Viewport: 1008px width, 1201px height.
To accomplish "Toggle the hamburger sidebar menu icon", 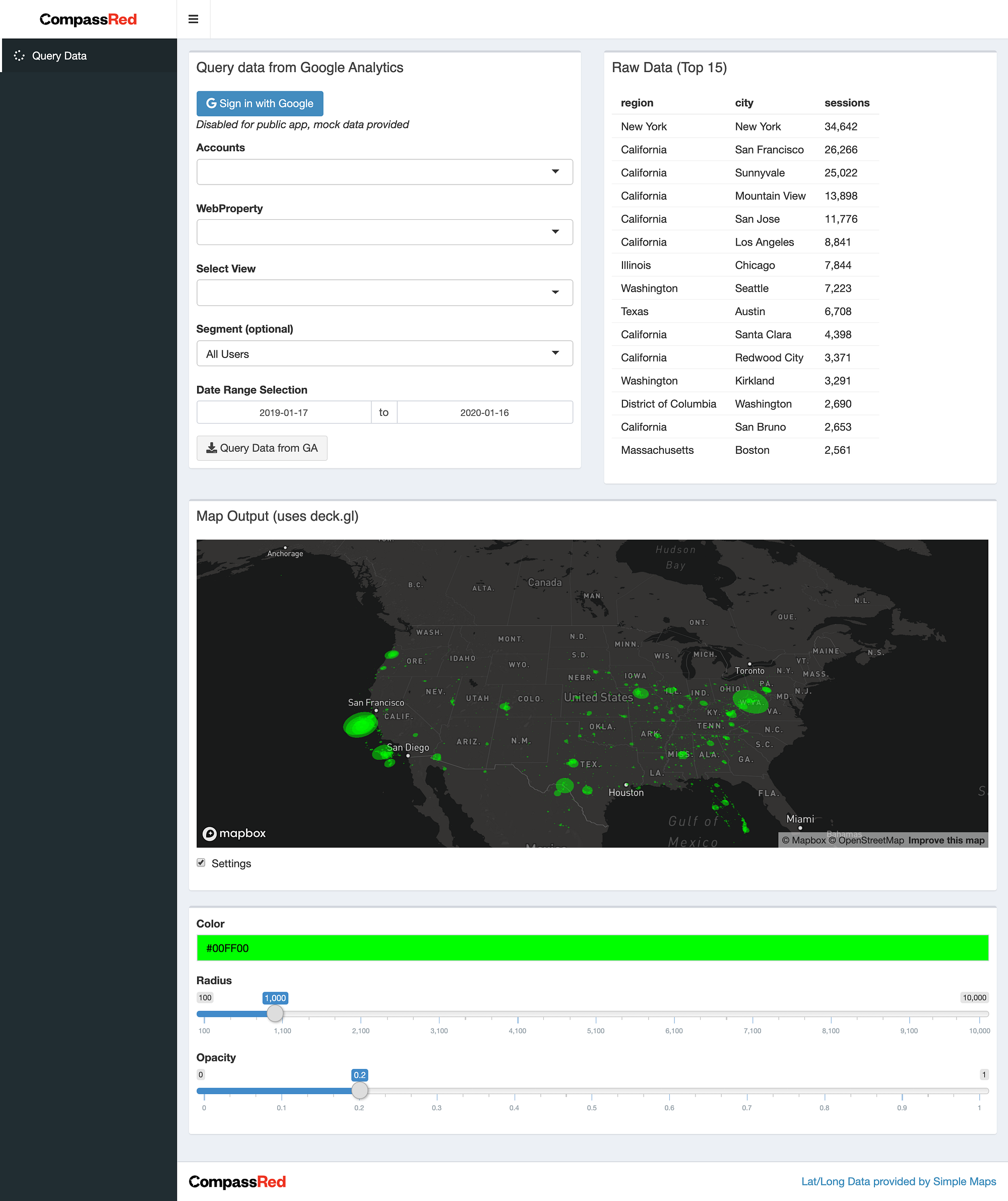I will point(193,19).
